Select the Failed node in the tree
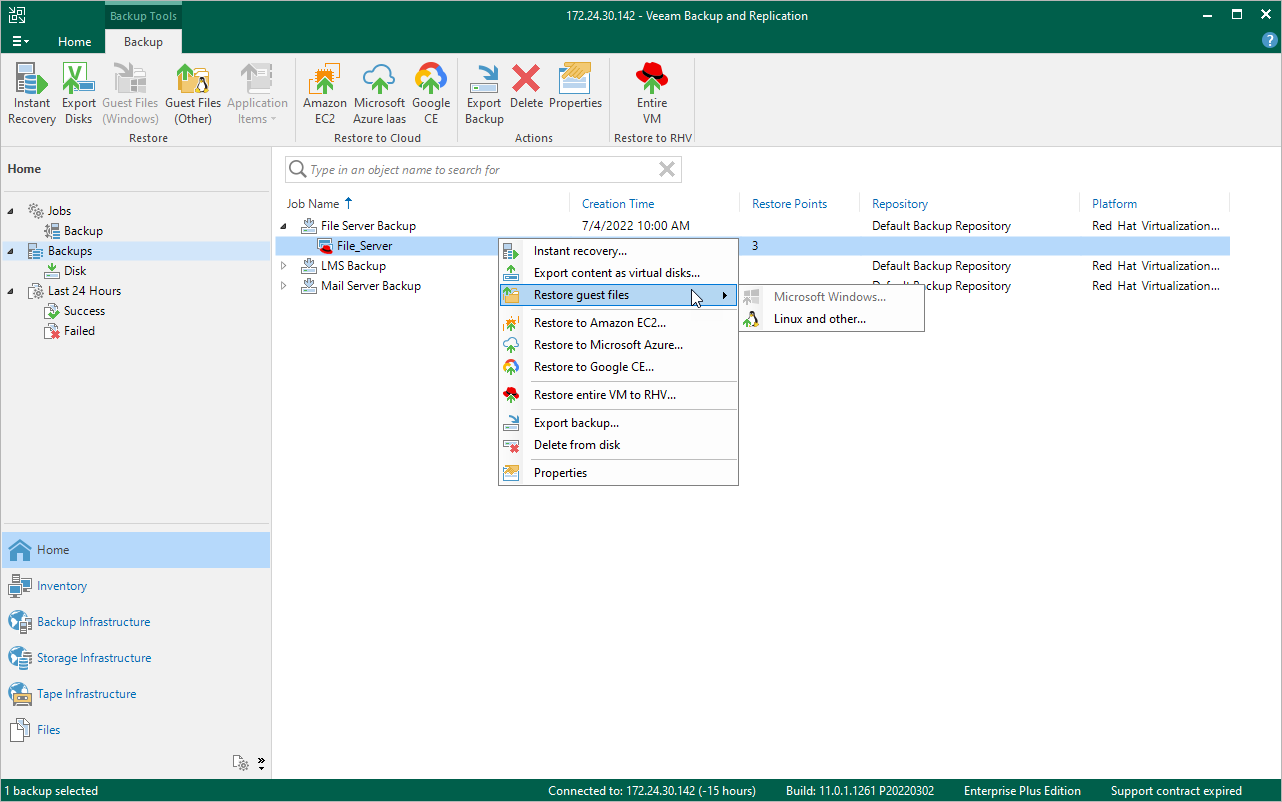The image size is (1282, 802). [x=79, y=331]
